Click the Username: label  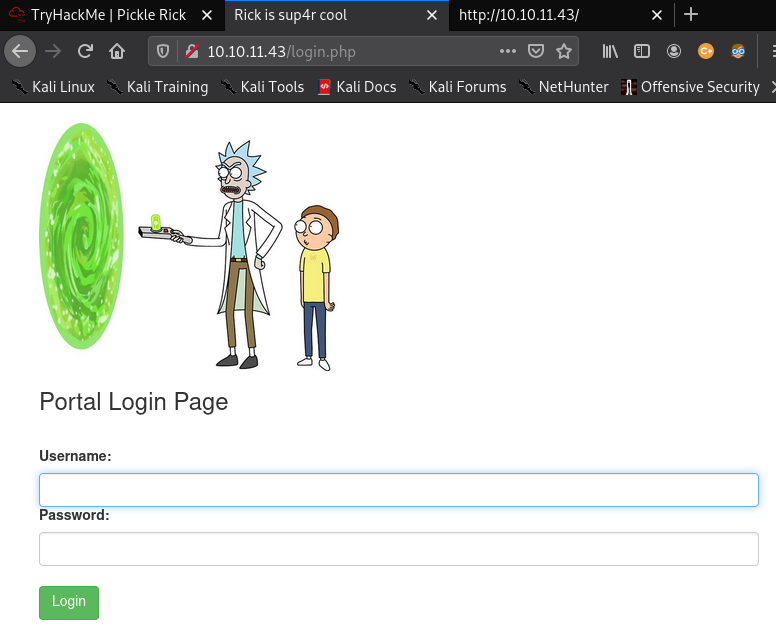click(75, 456)
